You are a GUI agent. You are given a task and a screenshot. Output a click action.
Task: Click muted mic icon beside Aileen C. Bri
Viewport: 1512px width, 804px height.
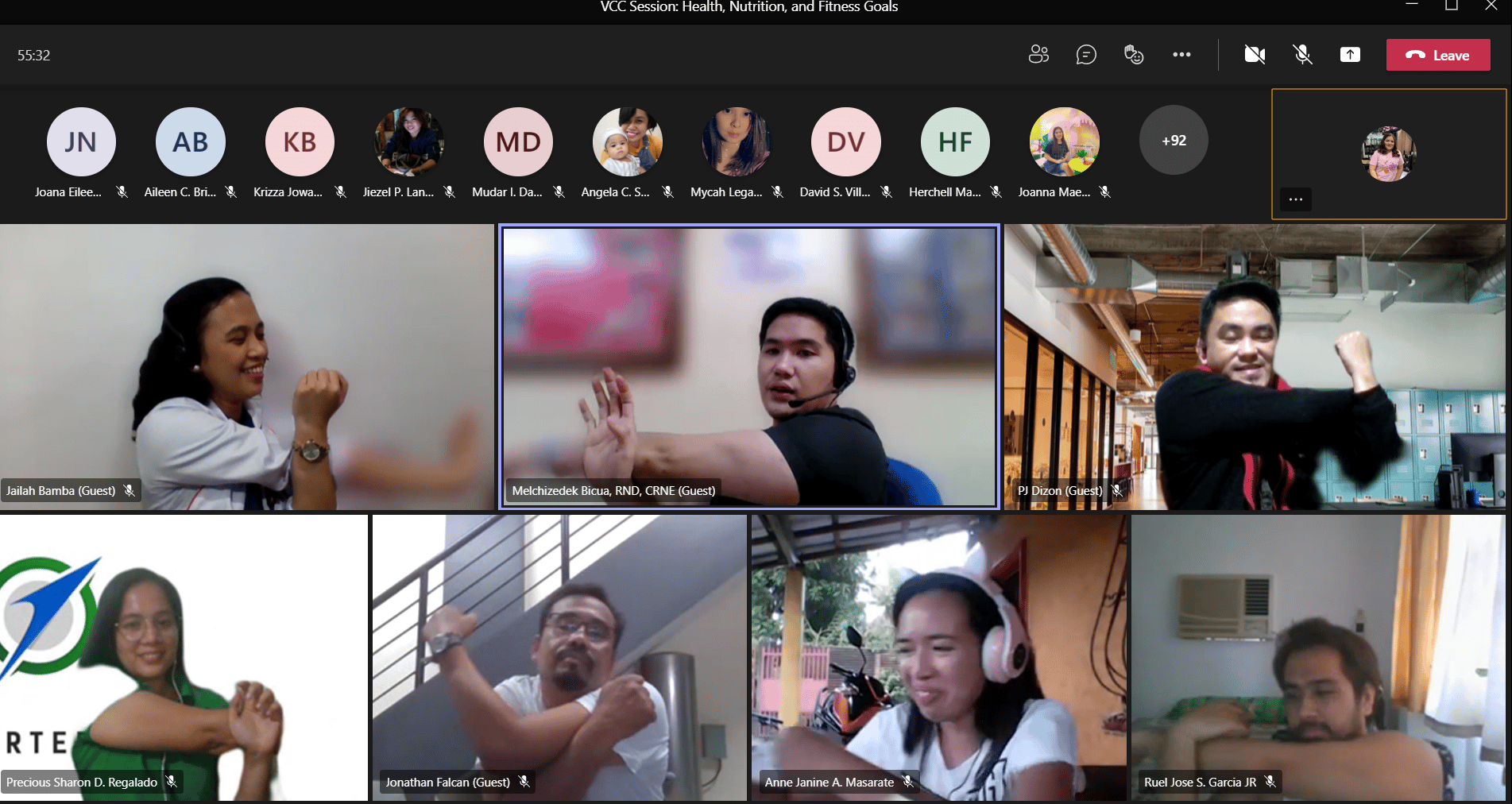click(231, 191)
